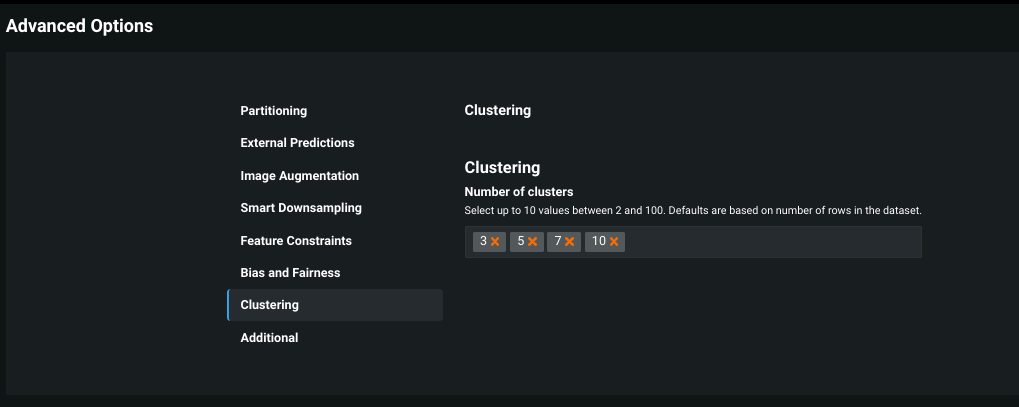Remove the 5 clusters value tag

click(533, 242)
